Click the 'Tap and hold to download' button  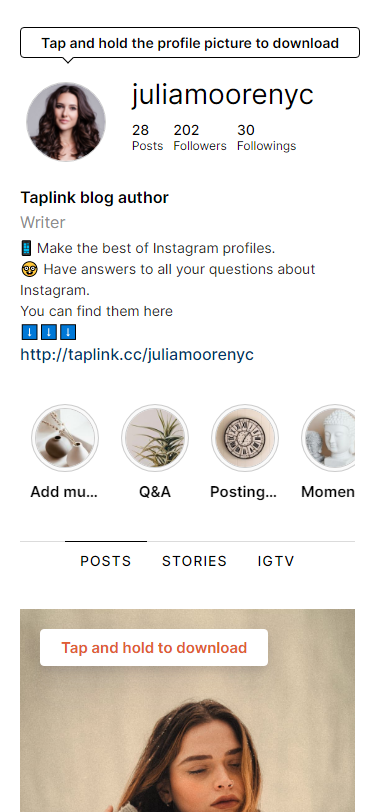(154, 648)
